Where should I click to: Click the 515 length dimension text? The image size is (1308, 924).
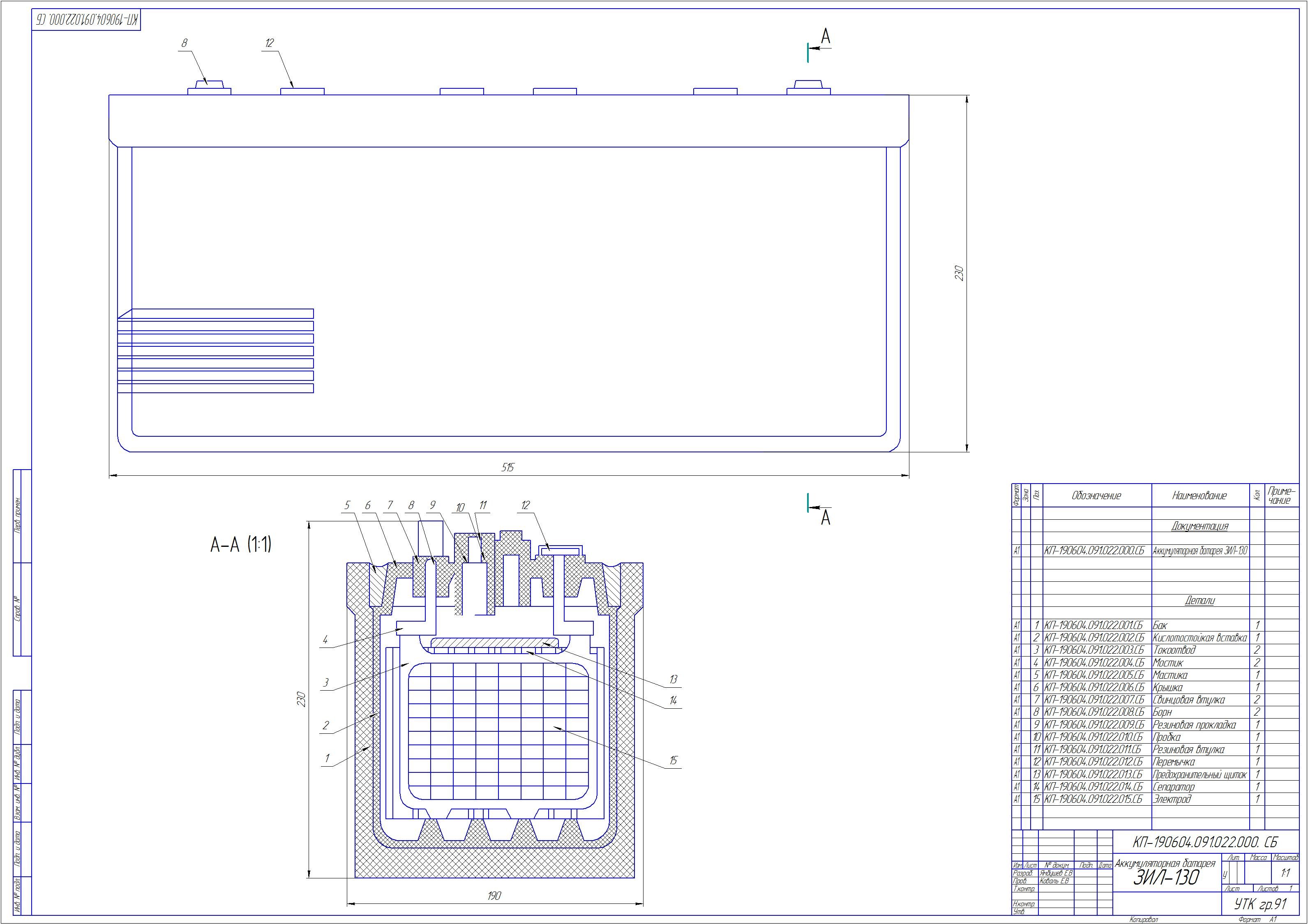508,467
